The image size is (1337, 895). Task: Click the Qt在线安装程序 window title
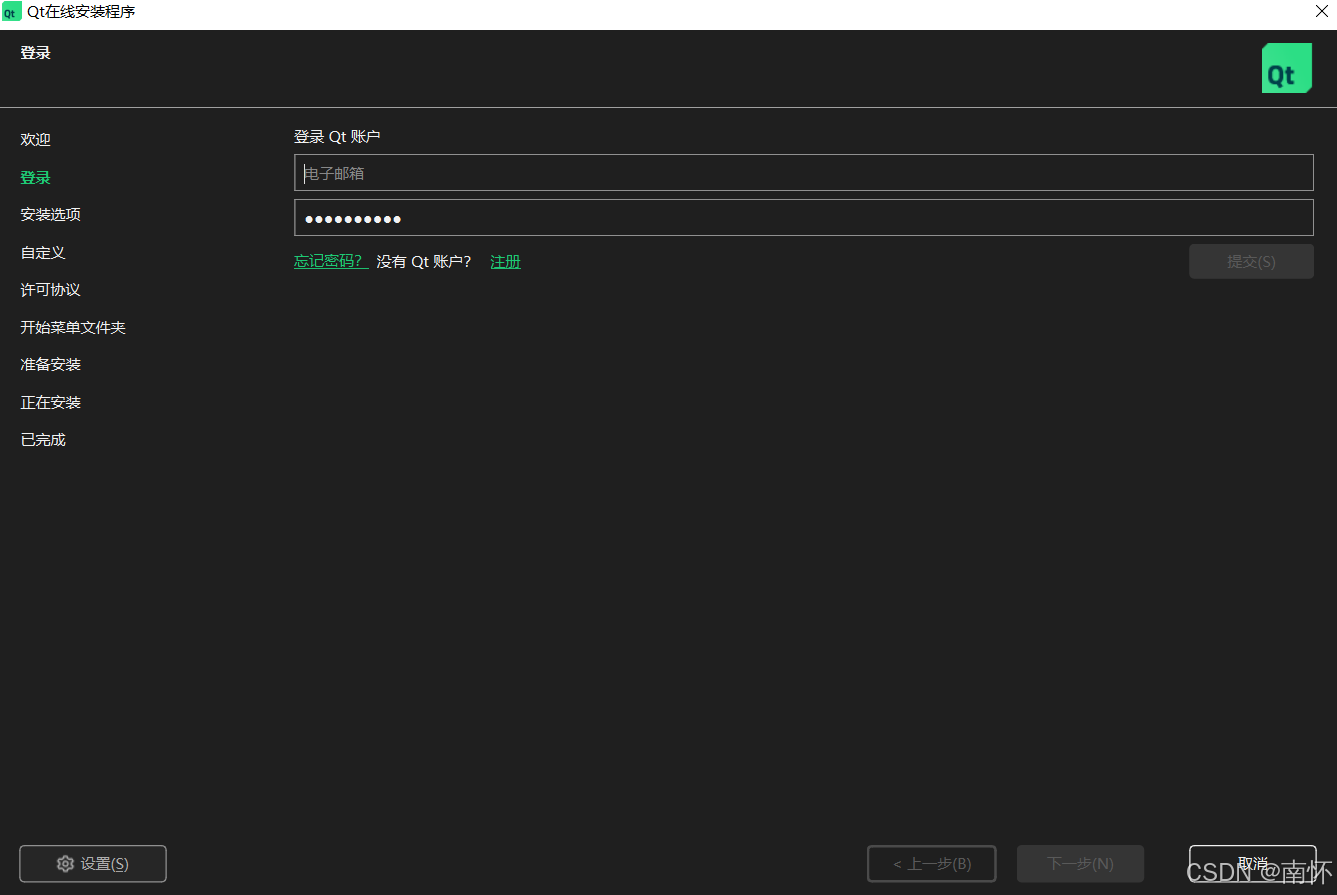tap(81, 12)
